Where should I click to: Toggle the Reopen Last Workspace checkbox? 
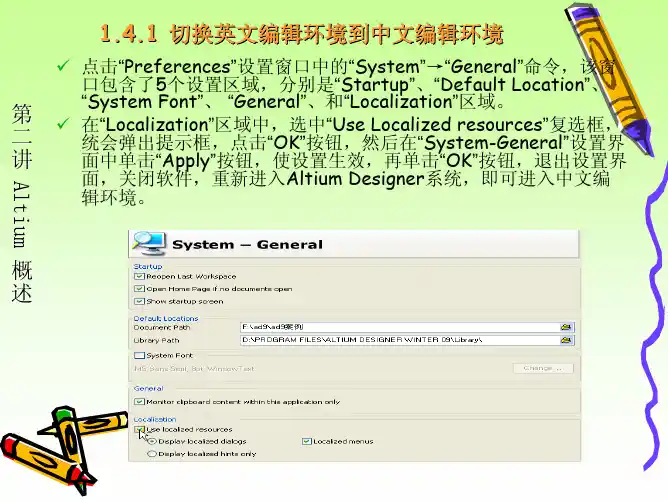click(139, 276)
